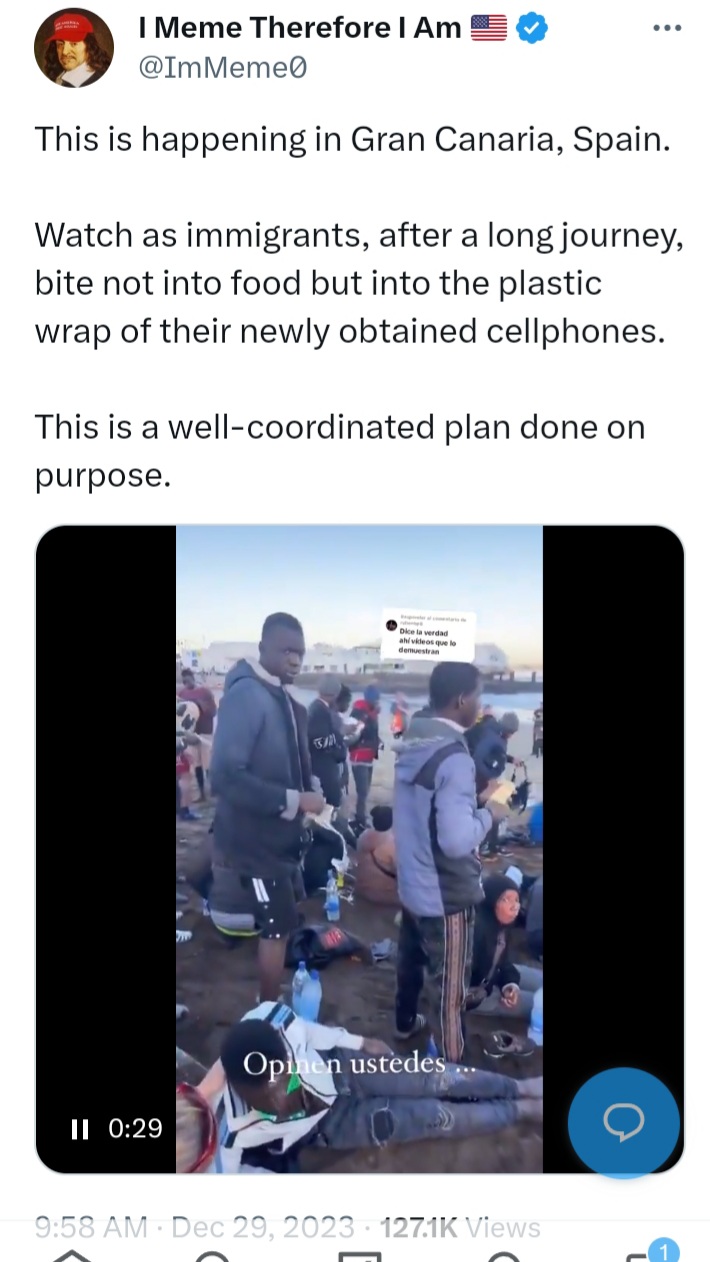This screenshot has width=710, height=1262.
Task: Tap the blue floating reply bubble button
Action: point(624,1123)
